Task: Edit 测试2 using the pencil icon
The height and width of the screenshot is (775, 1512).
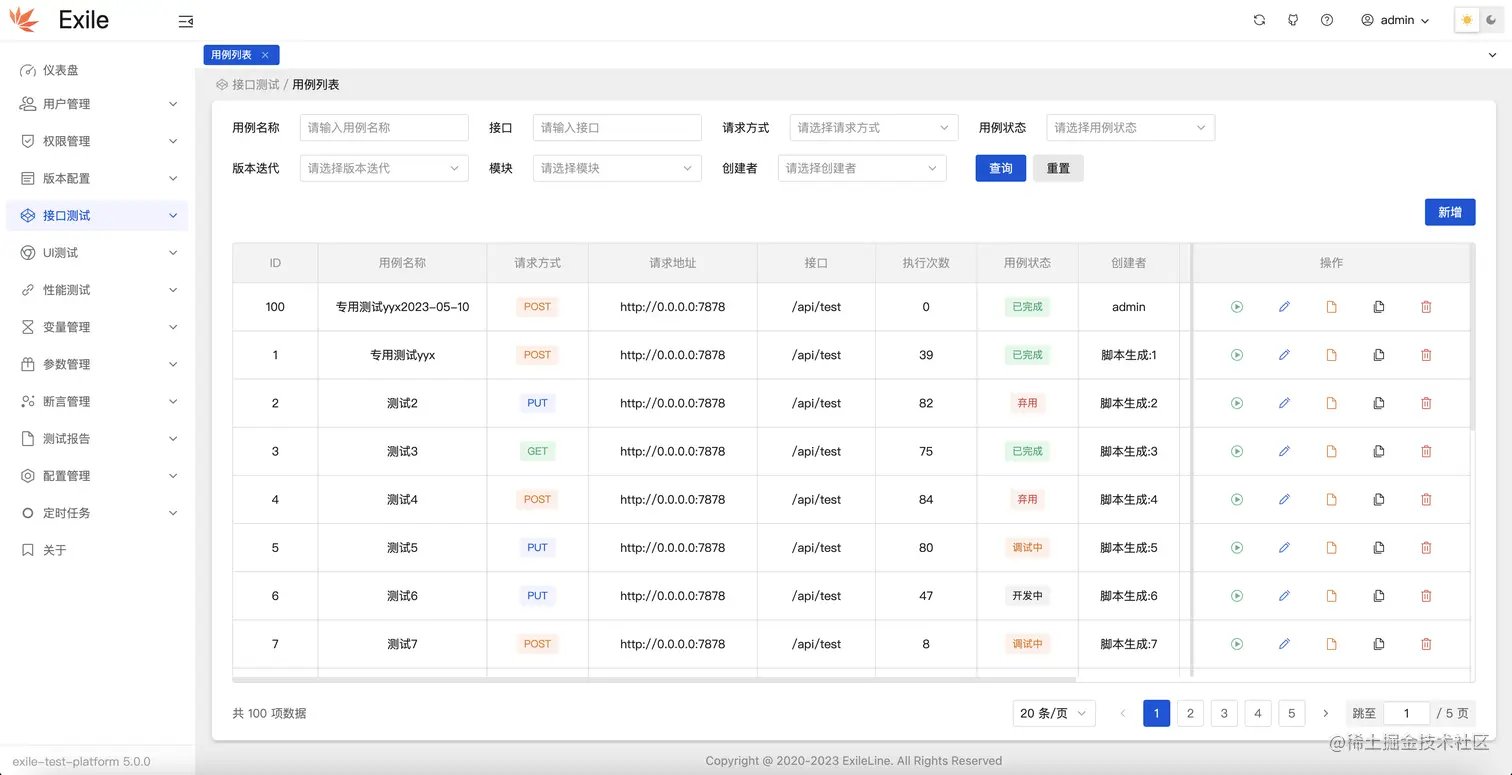Action: pos(1284,403)
